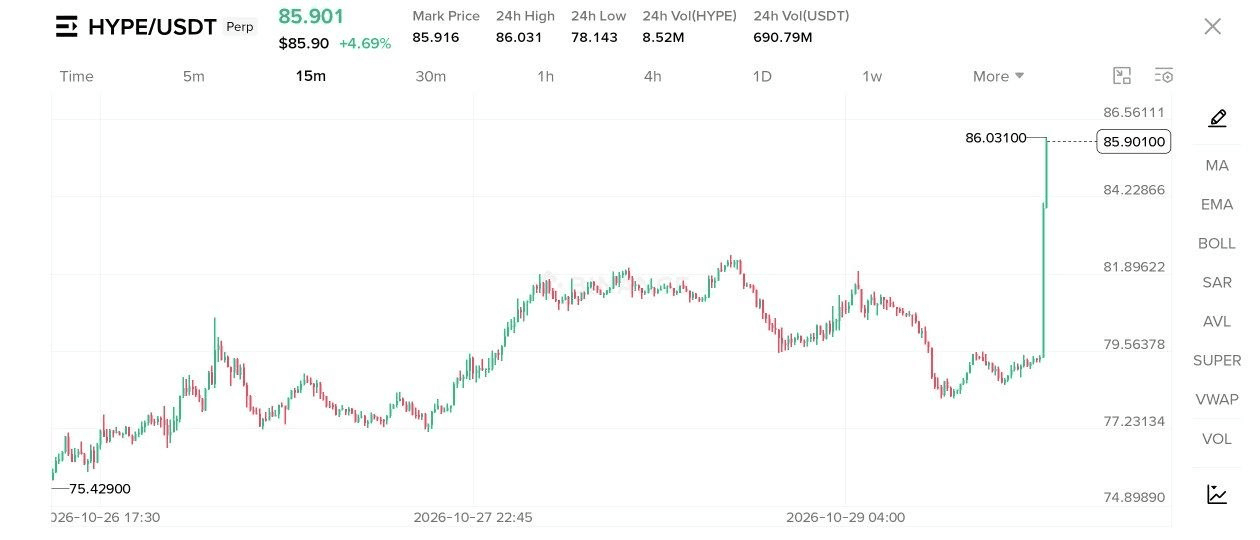Image resolution: width=1260 pixels, height=540 pixels.
Task: Click the 86.56111 price axis label
Action: [1134, 113]
